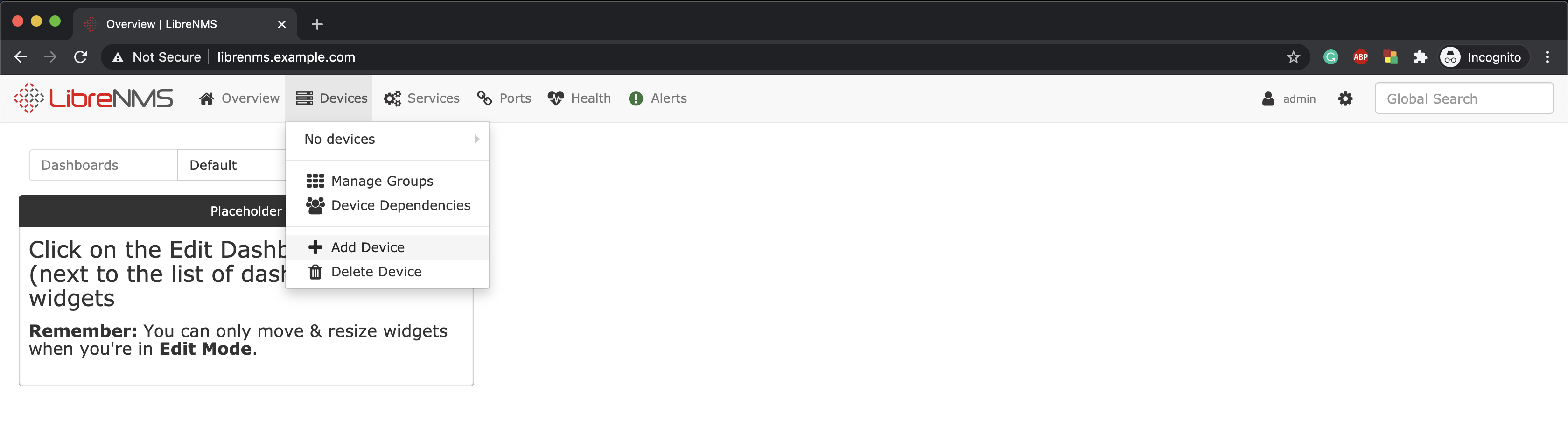1568x428 pixels.
Task: Focus the Global Search field
Action: (1463, 98)
